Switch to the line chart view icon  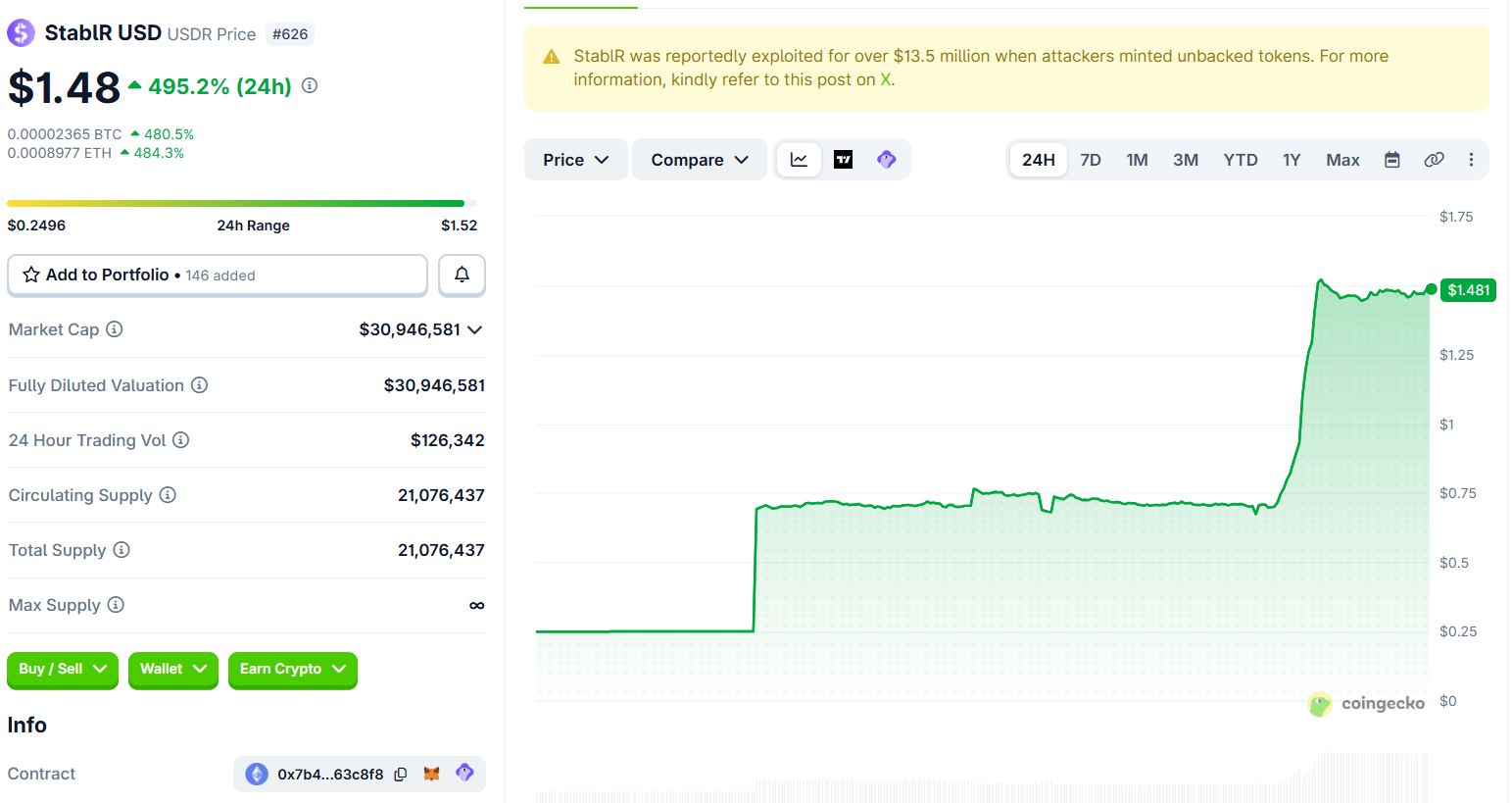point(799,160)
